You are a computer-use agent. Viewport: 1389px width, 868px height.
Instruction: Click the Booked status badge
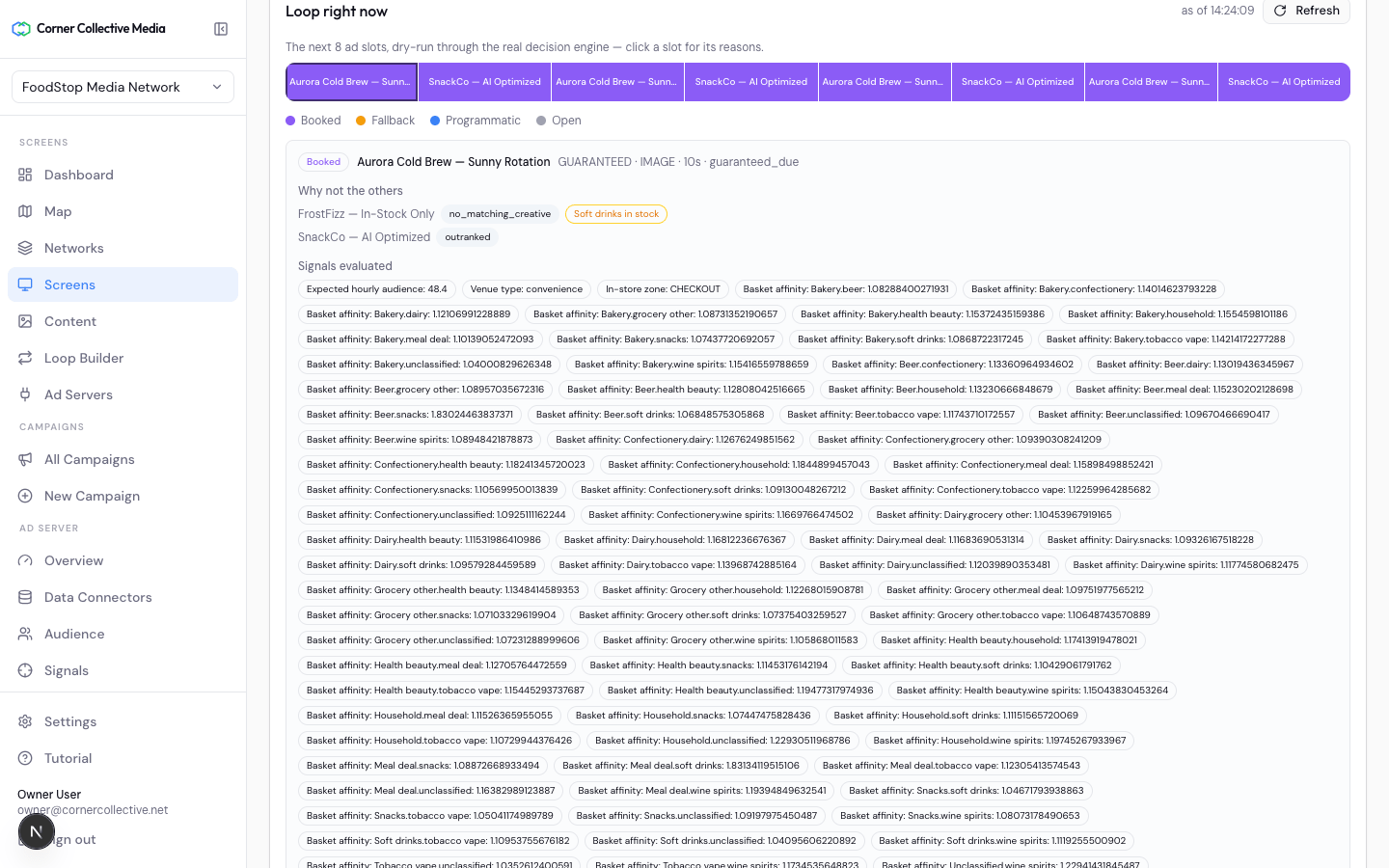(x=323, y=162)
